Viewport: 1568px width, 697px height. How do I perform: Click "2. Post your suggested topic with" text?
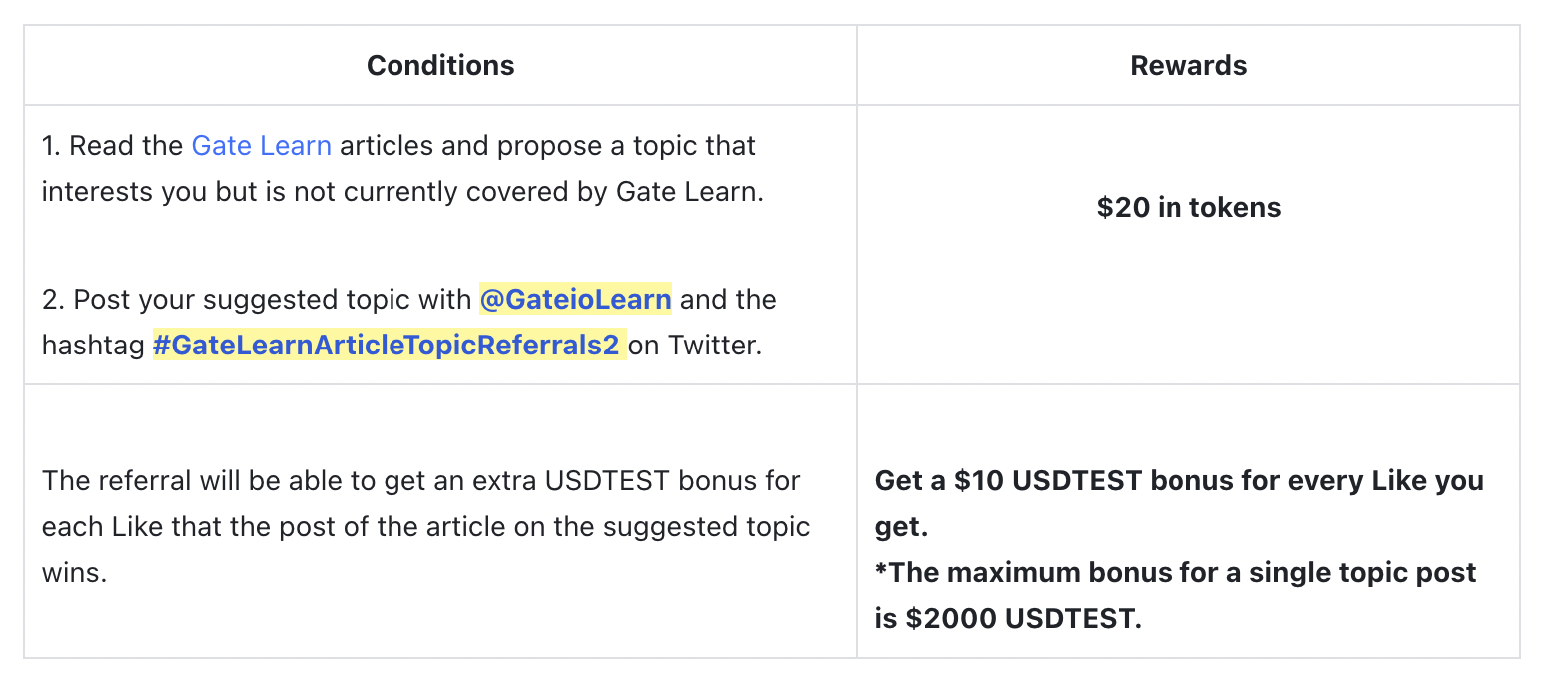click(256, 300)
